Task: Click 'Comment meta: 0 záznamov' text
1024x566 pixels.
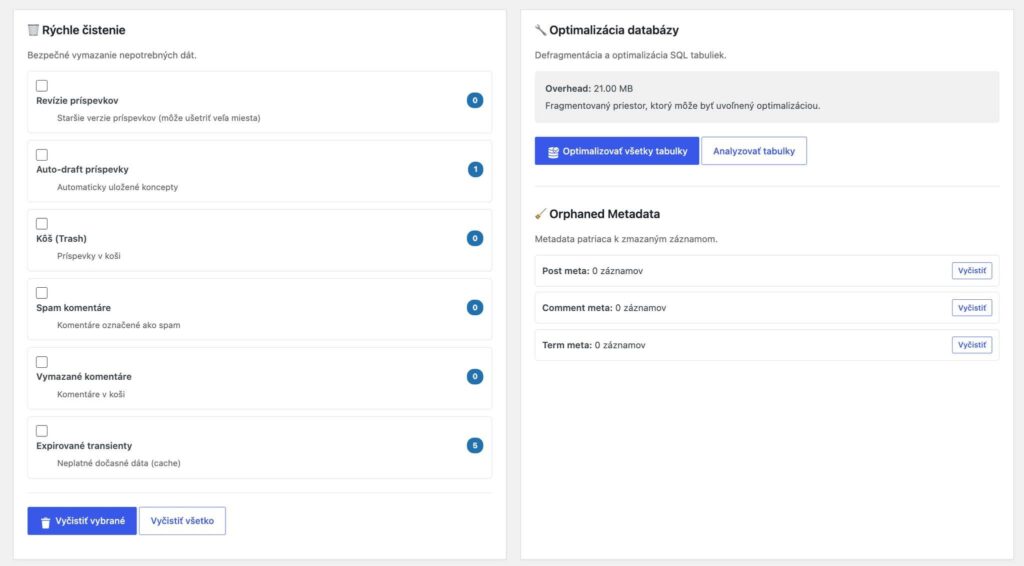Action: (604, 308)
